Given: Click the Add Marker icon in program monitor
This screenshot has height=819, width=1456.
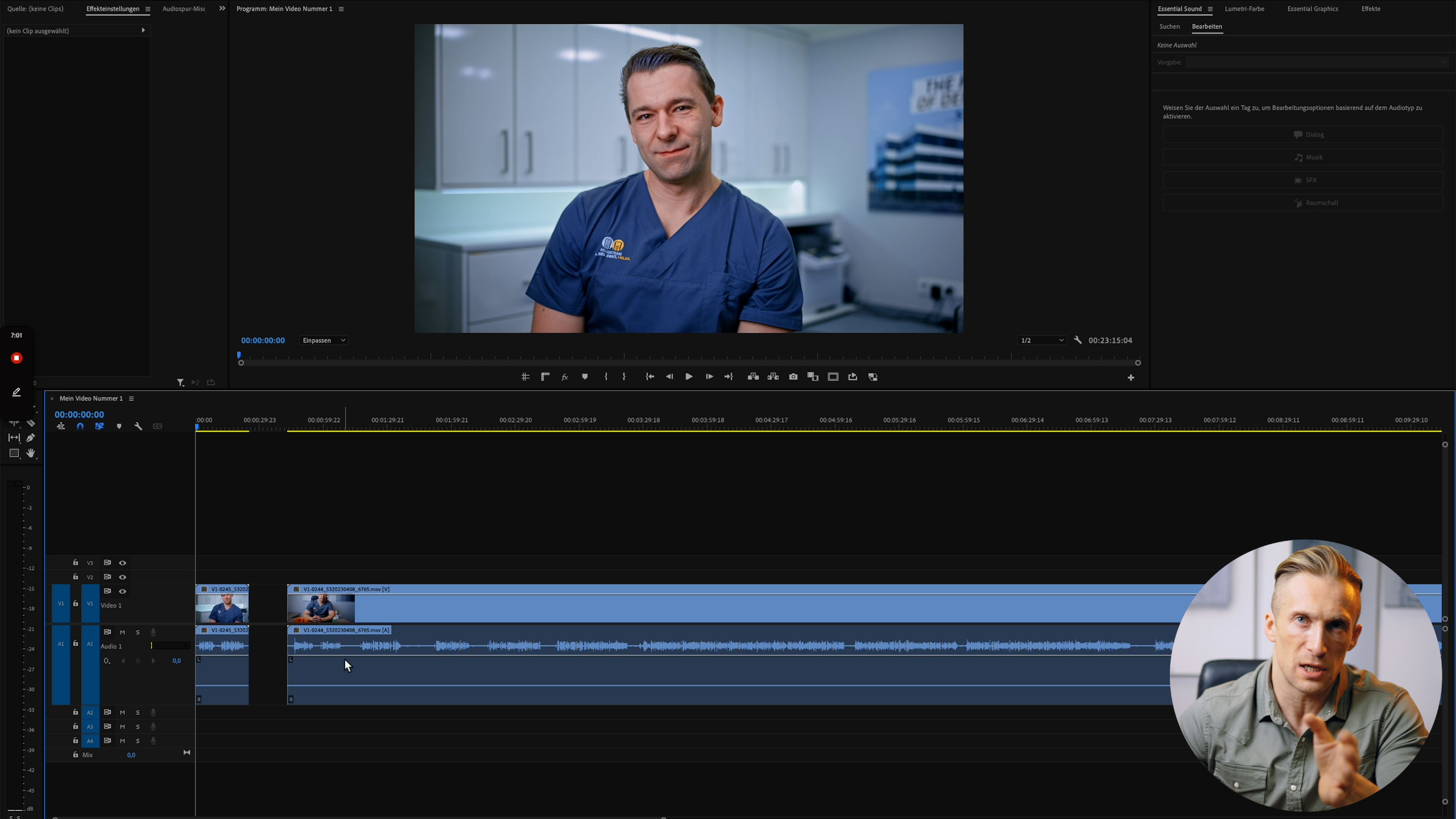Looking at the screenshot, I should [x=585, y=377].
